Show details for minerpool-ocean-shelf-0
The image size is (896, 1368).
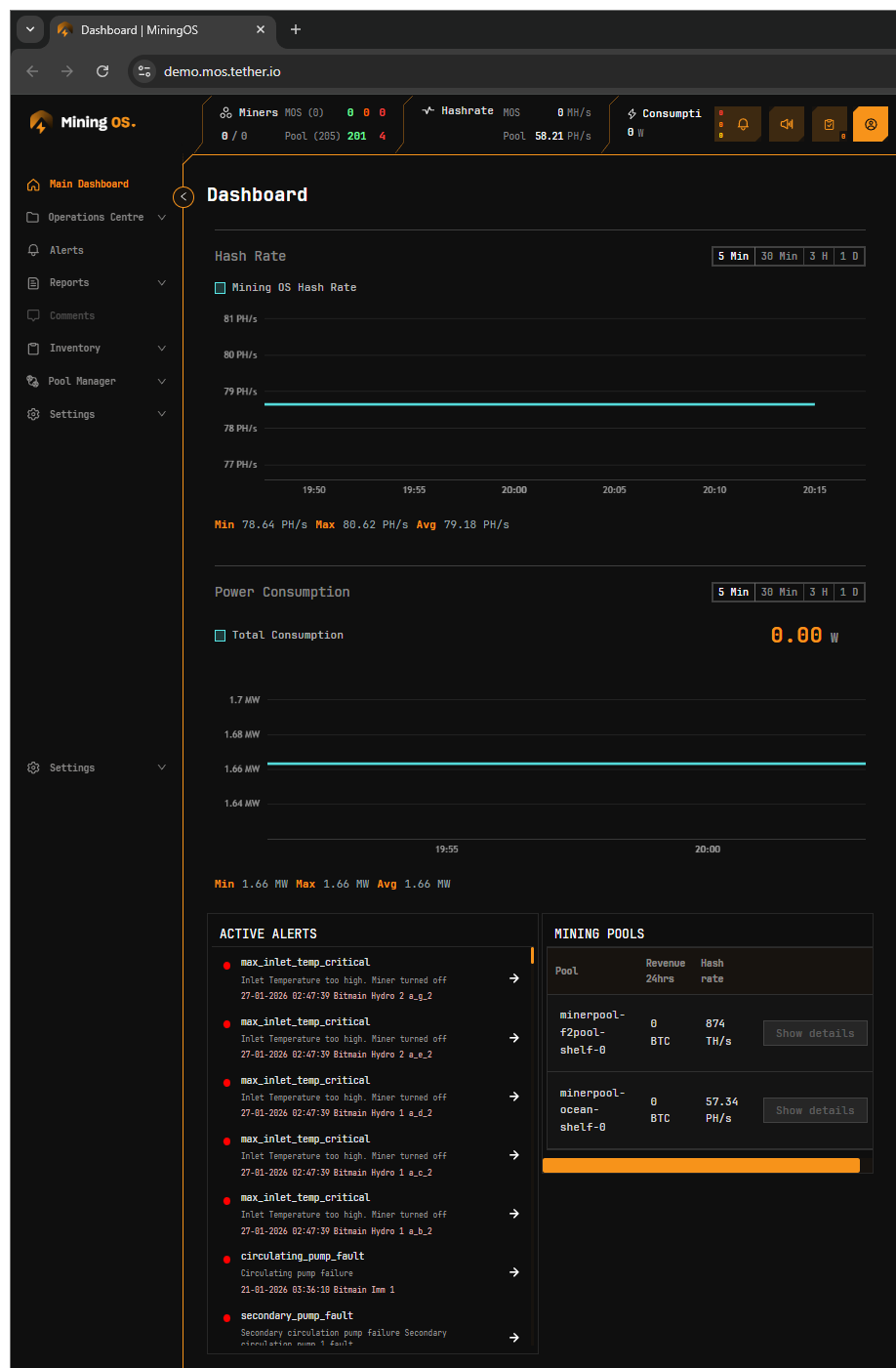(x=815, y=1110)
